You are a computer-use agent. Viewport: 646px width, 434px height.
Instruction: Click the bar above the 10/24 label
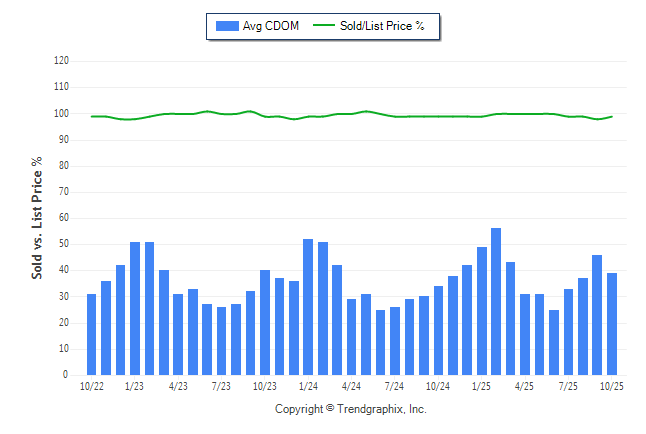(x=438, y=330)
